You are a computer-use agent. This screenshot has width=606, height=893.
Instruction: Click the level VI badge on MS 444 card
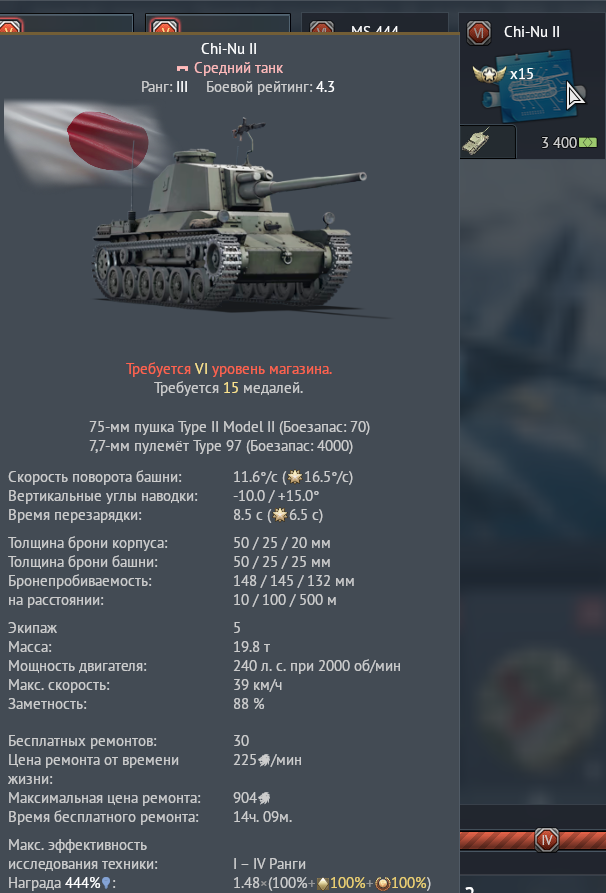point(322,28)
